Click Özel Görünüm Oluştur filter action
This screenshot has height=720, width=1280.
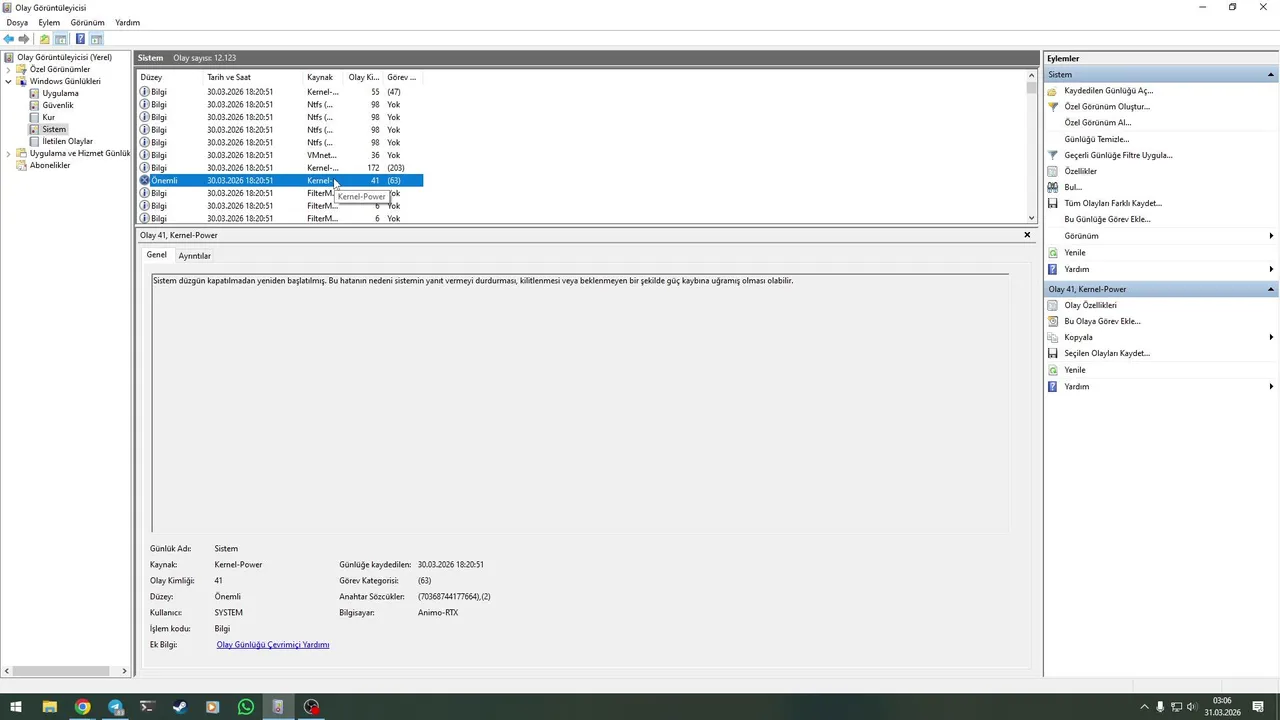(x=1107, y=107)
